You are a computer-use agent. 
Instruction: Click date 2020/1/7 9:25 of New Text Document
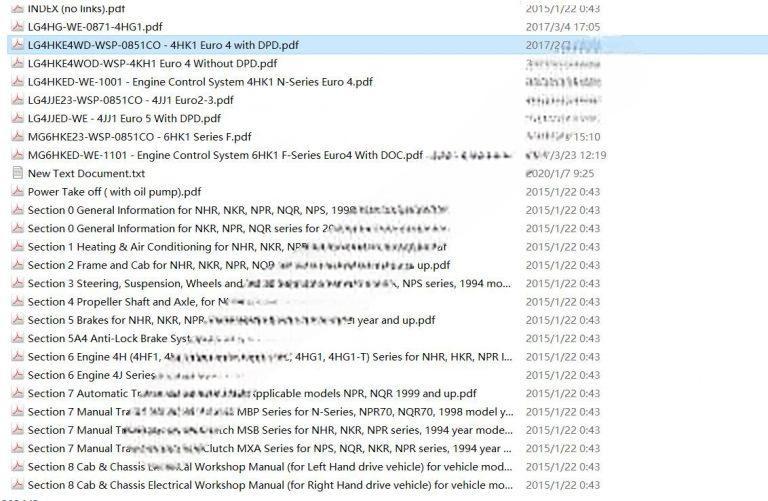pos(560,173)
